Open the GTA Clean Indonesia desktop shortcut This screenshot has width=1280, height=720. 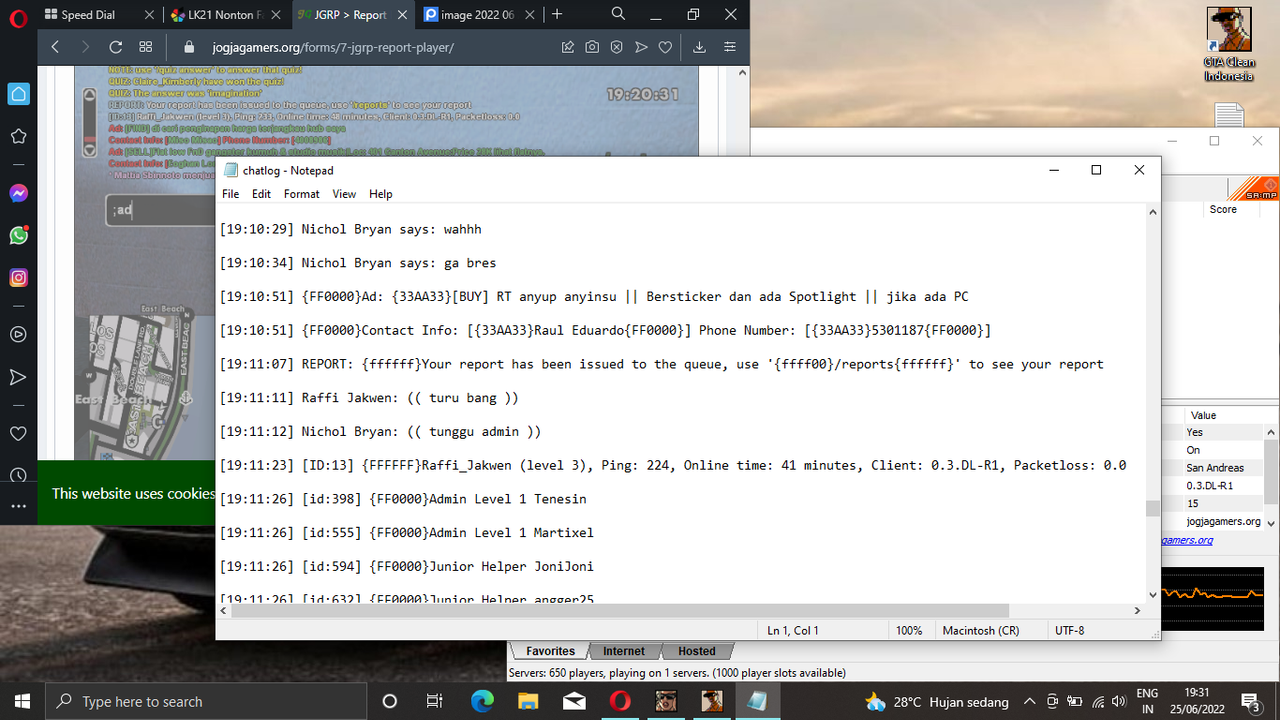[x=1229, y=45]
